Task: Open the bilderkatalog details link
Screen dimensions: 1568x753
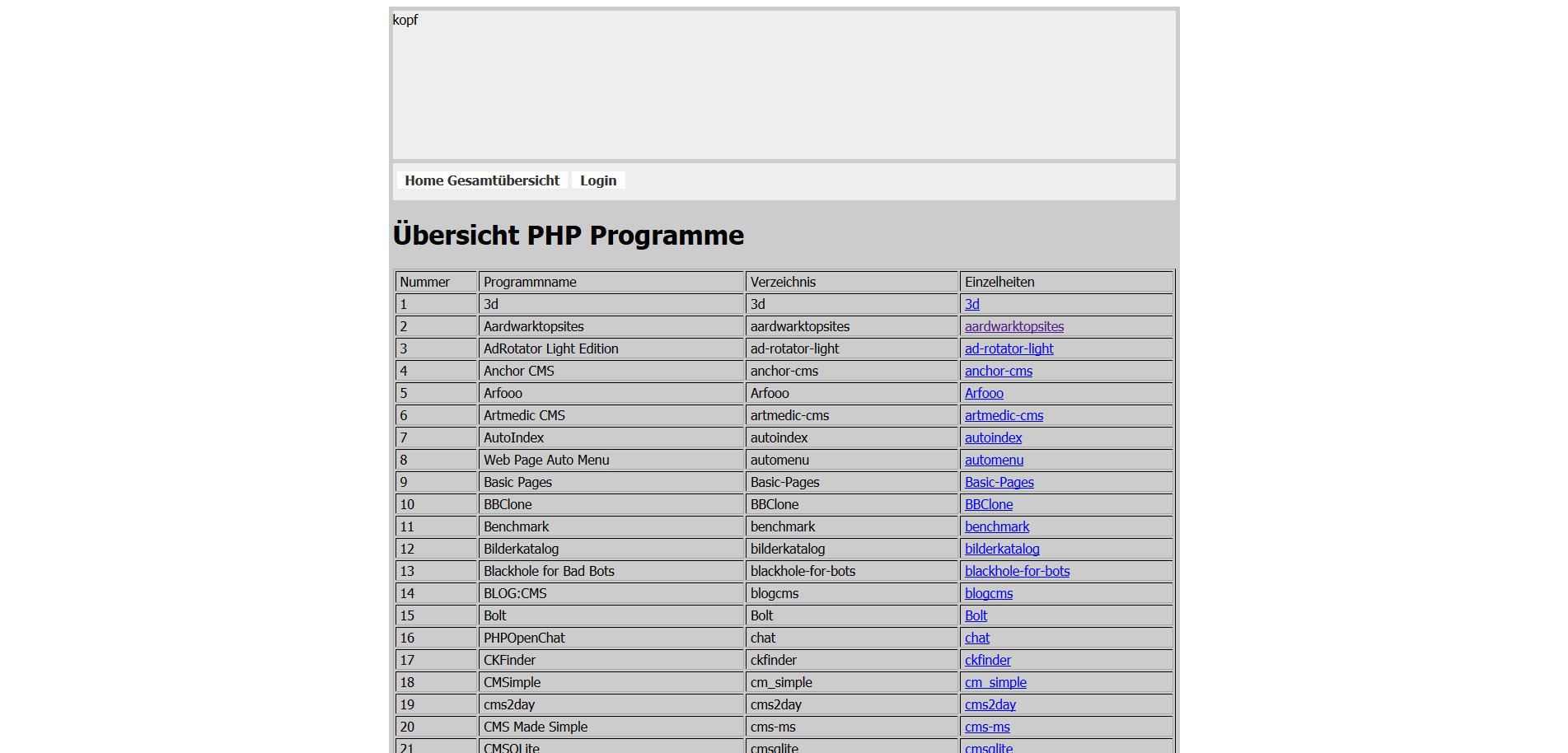Action: pyautogui.click(x=1001, y=549)
